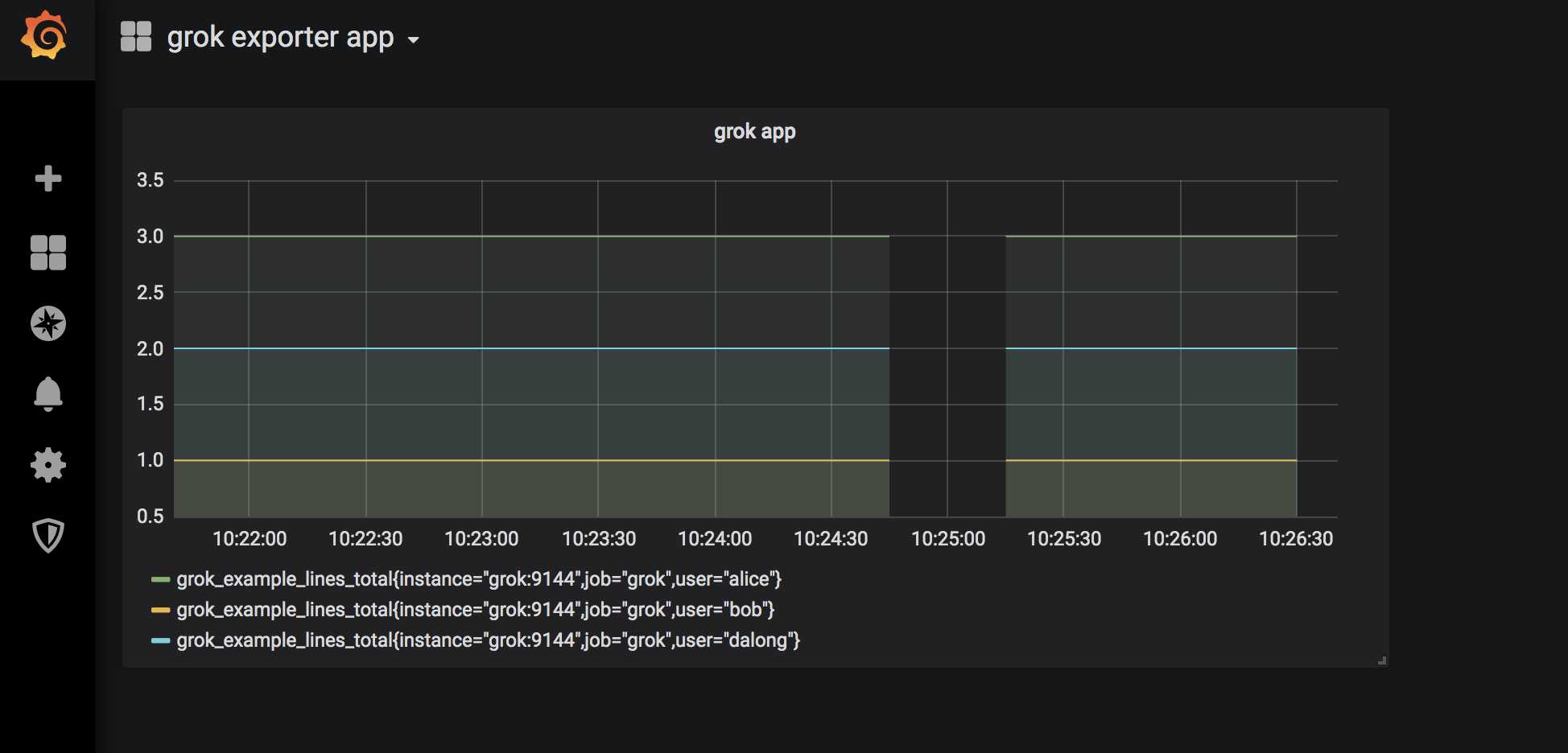This screenshot has width=1568, height=753.
Task: Click the 1.0 y-axis label
Action: [x=150, y=460]
